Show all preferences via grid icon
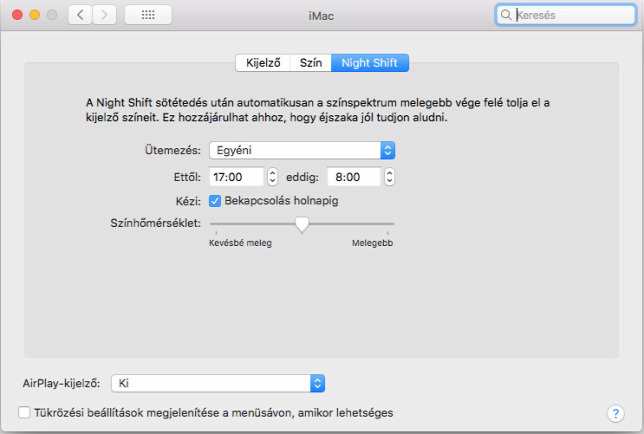The height and width of the screenshot is (434, 644). coord(148,15)
